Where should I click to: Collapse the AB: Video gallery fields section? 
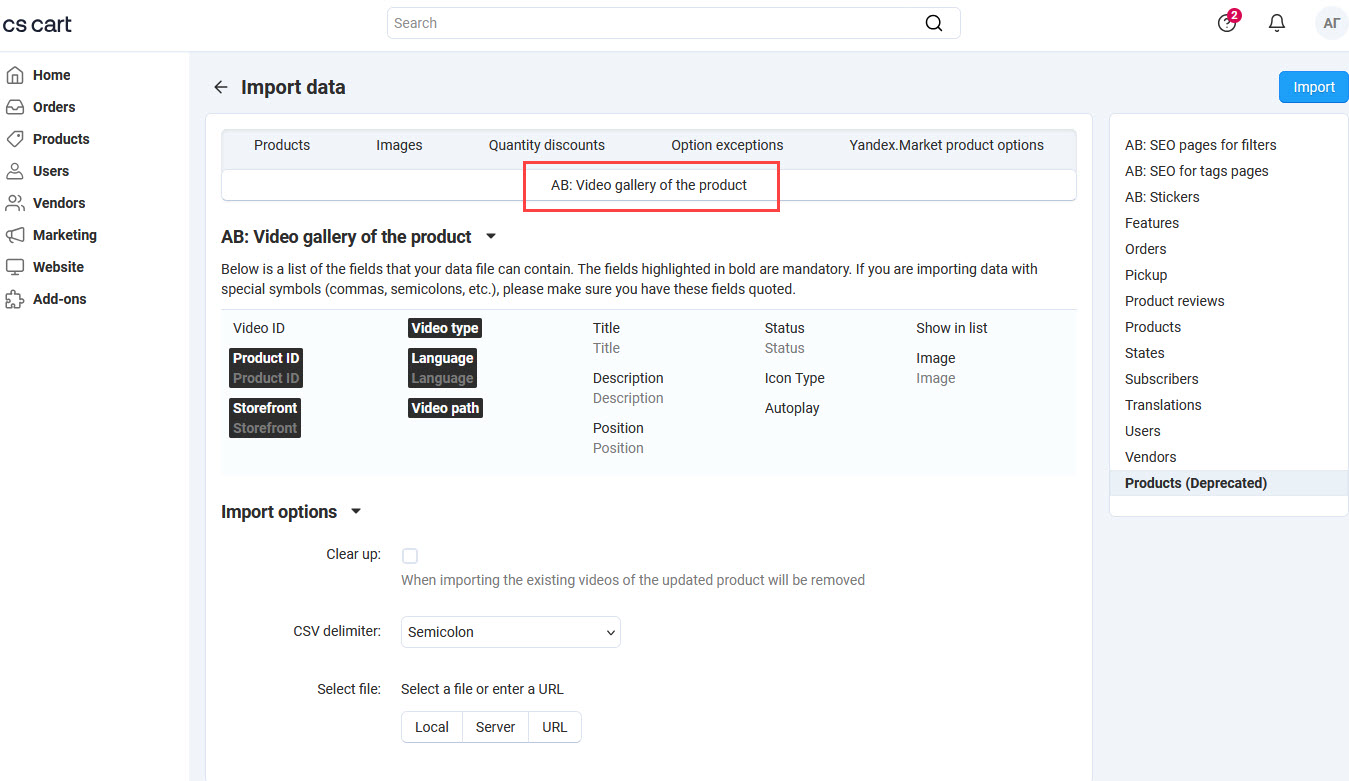tap(490, 236)
